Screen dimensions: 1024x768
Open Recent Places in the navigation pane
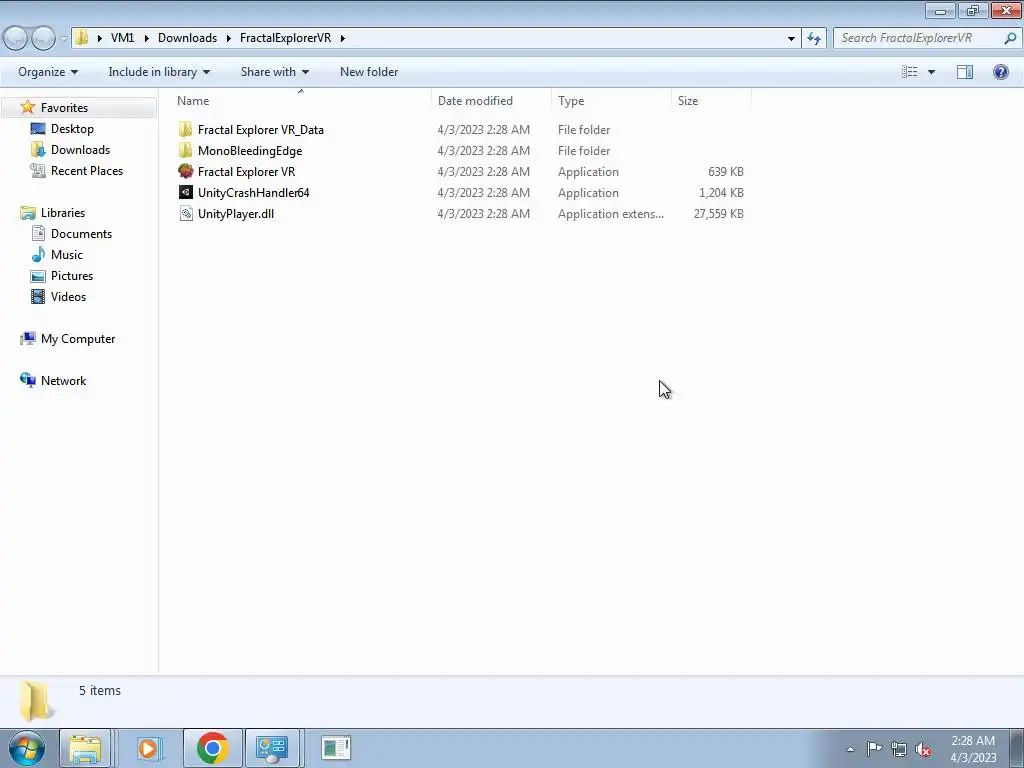[87, 170]
